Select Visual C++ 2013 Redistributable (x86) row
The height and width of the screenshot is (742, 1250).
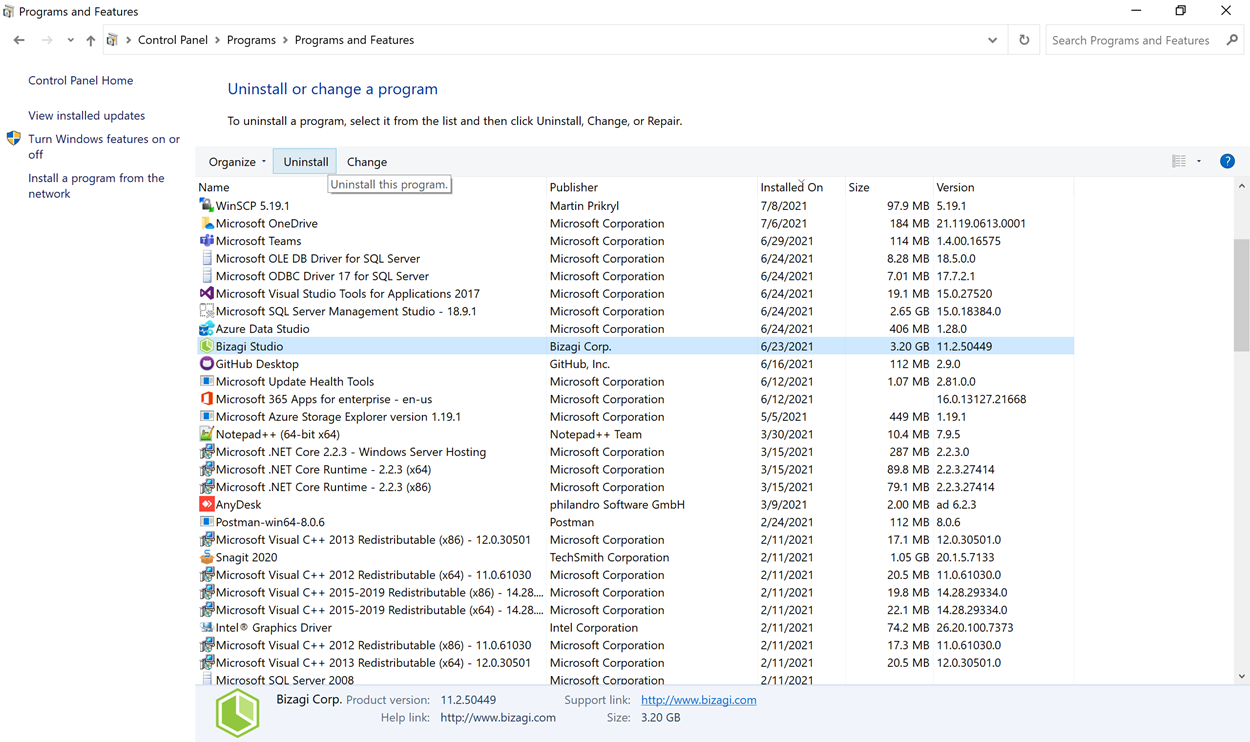tap(635, 540)
